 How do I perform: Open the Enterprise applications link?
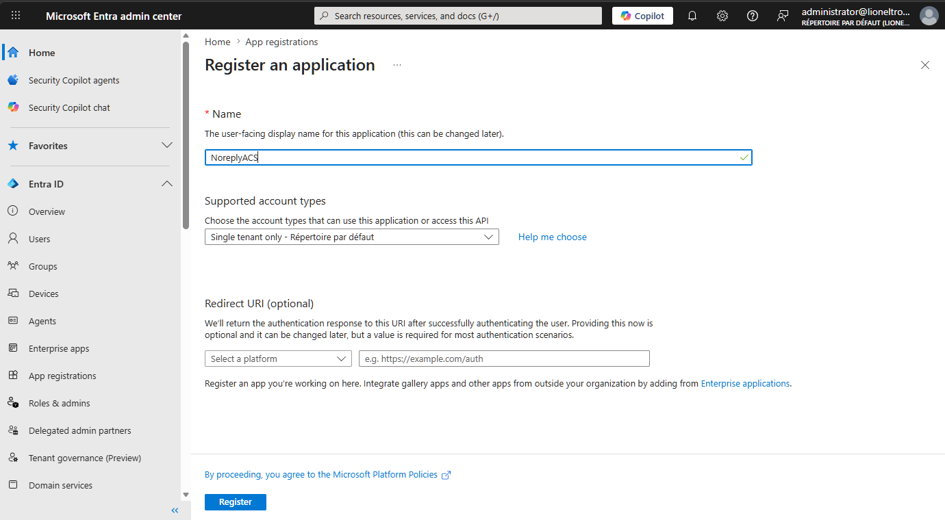pos(745,383)
